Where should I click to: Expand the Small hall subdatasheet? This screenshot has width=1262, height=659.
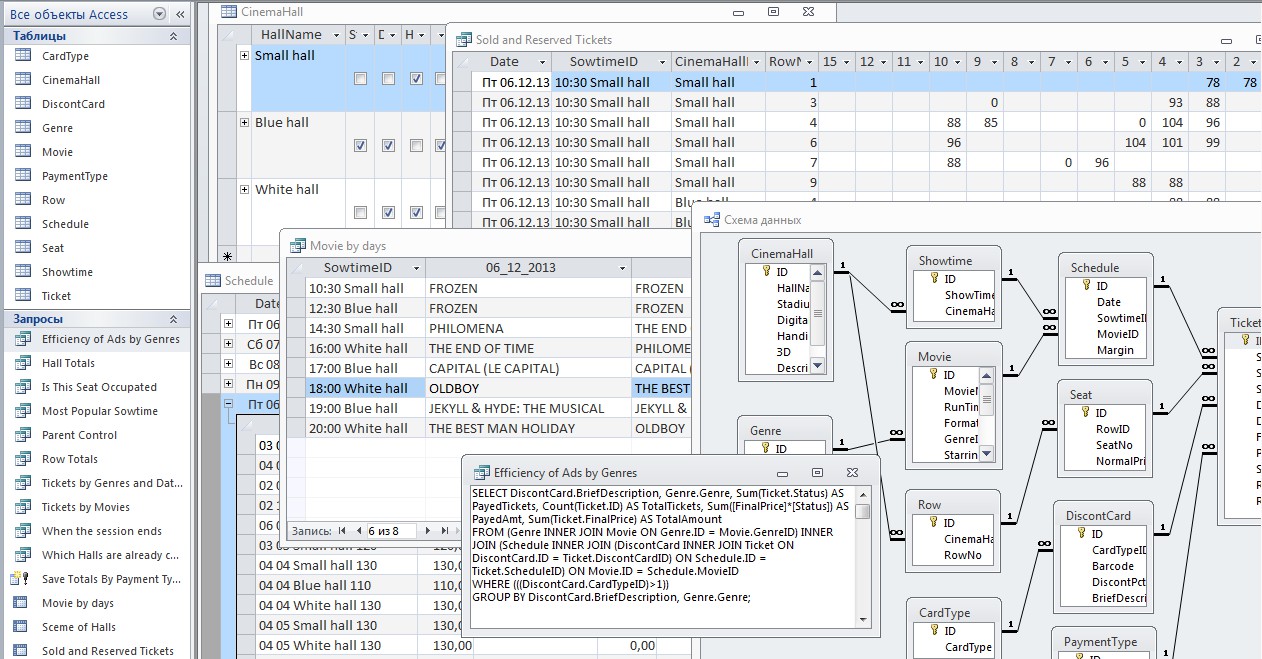click(244, 56)
